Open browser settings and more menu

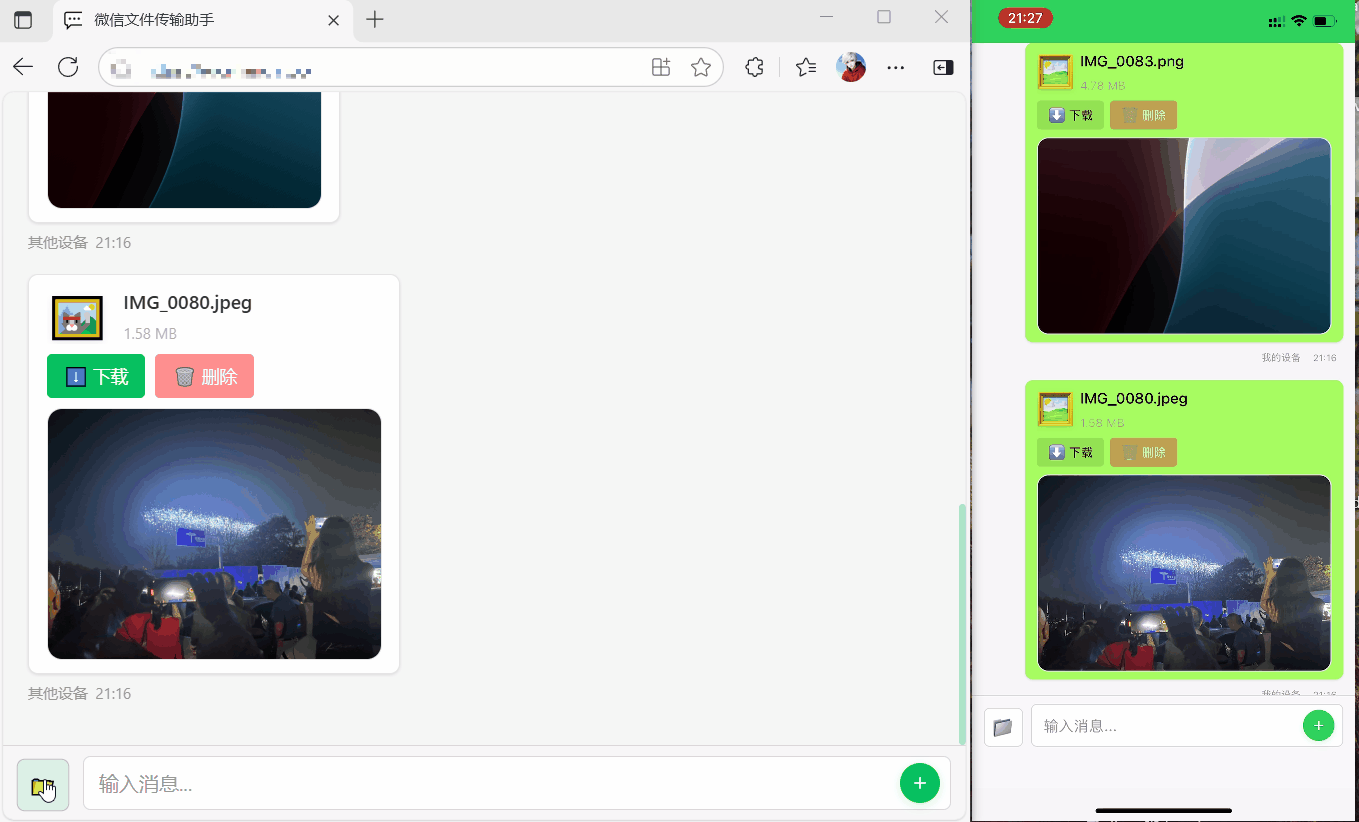pos(896,67)
